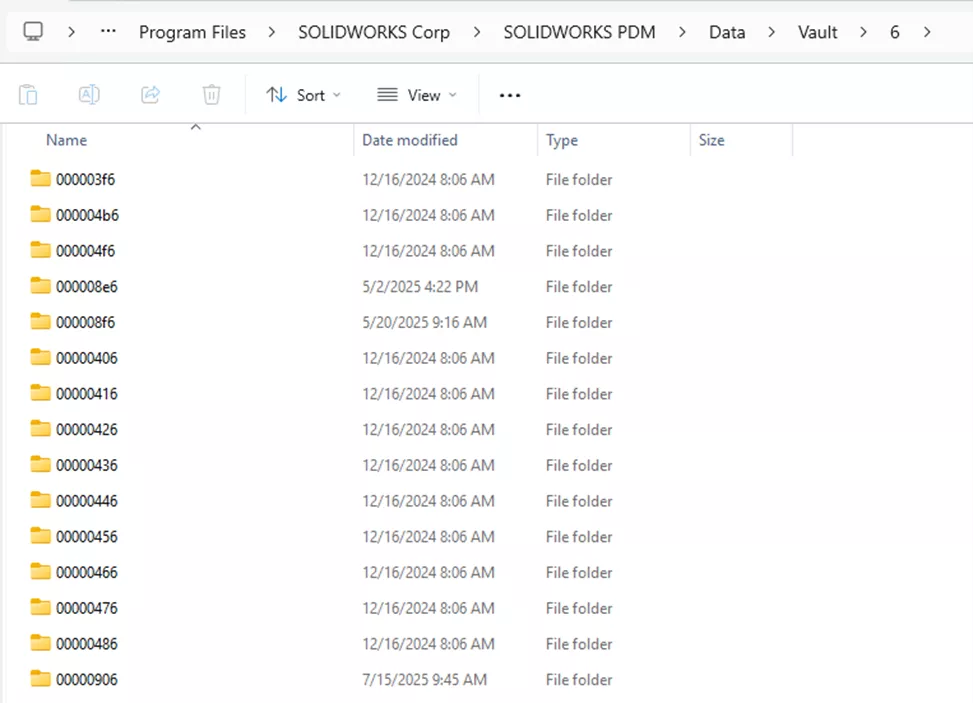Click the Paste icon in the toolbar
Screen dimensions: 973x703
point(28,94)
